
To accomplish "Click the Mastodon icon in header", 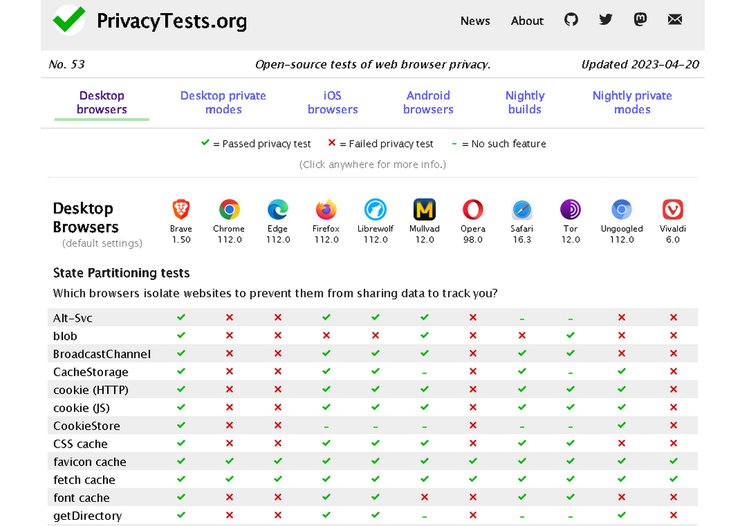I will [x=640, y=20].
